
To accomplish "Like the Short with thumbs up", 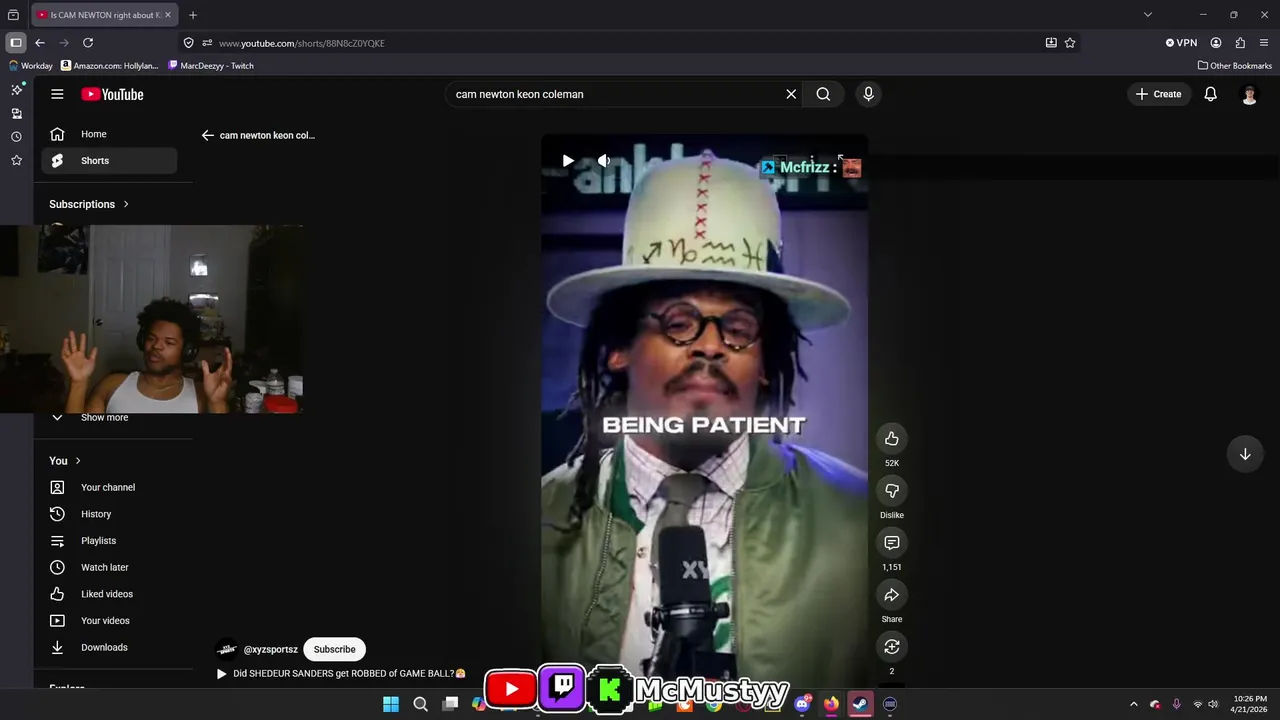I will (x=892, y=439).
